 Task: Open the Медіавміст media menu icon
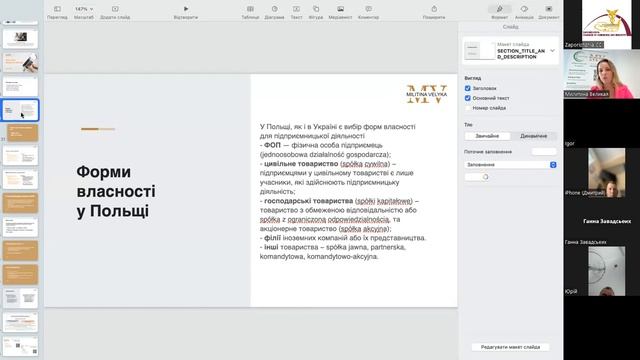340,9
